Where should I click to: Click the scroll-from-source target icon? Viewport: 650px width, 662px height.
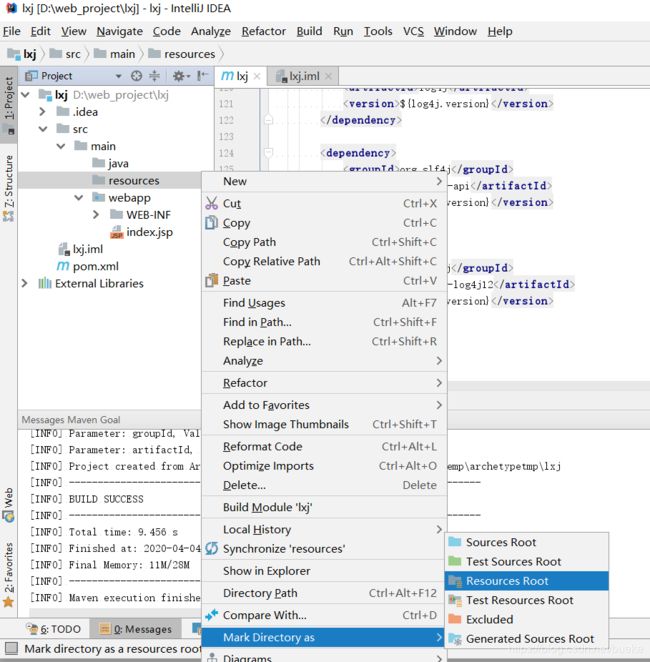tap(136, 76)
